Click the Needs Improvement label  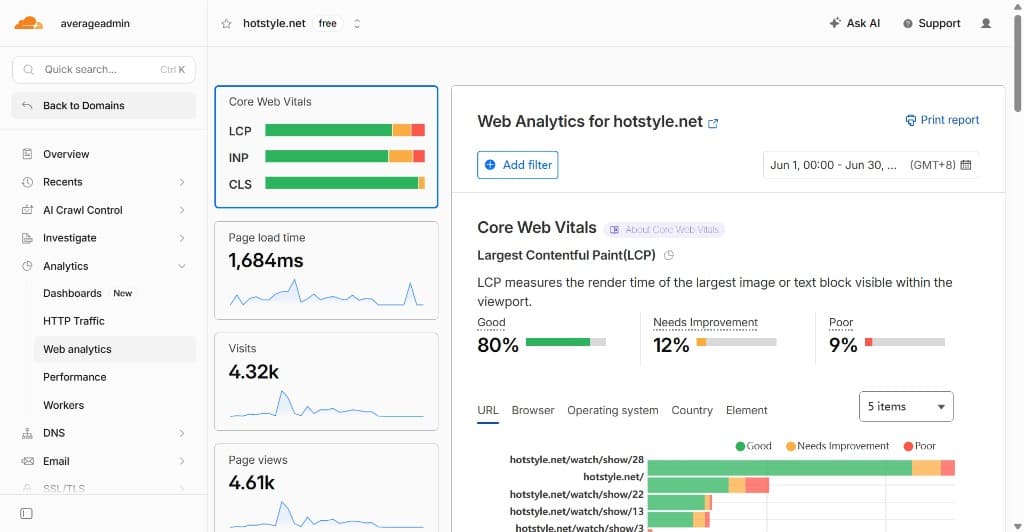point(705,322)
